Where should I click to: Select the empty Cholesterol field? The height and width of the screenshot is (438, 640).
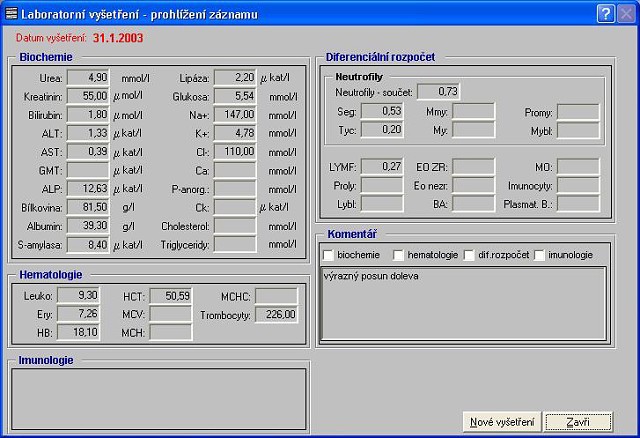[235, 226]
